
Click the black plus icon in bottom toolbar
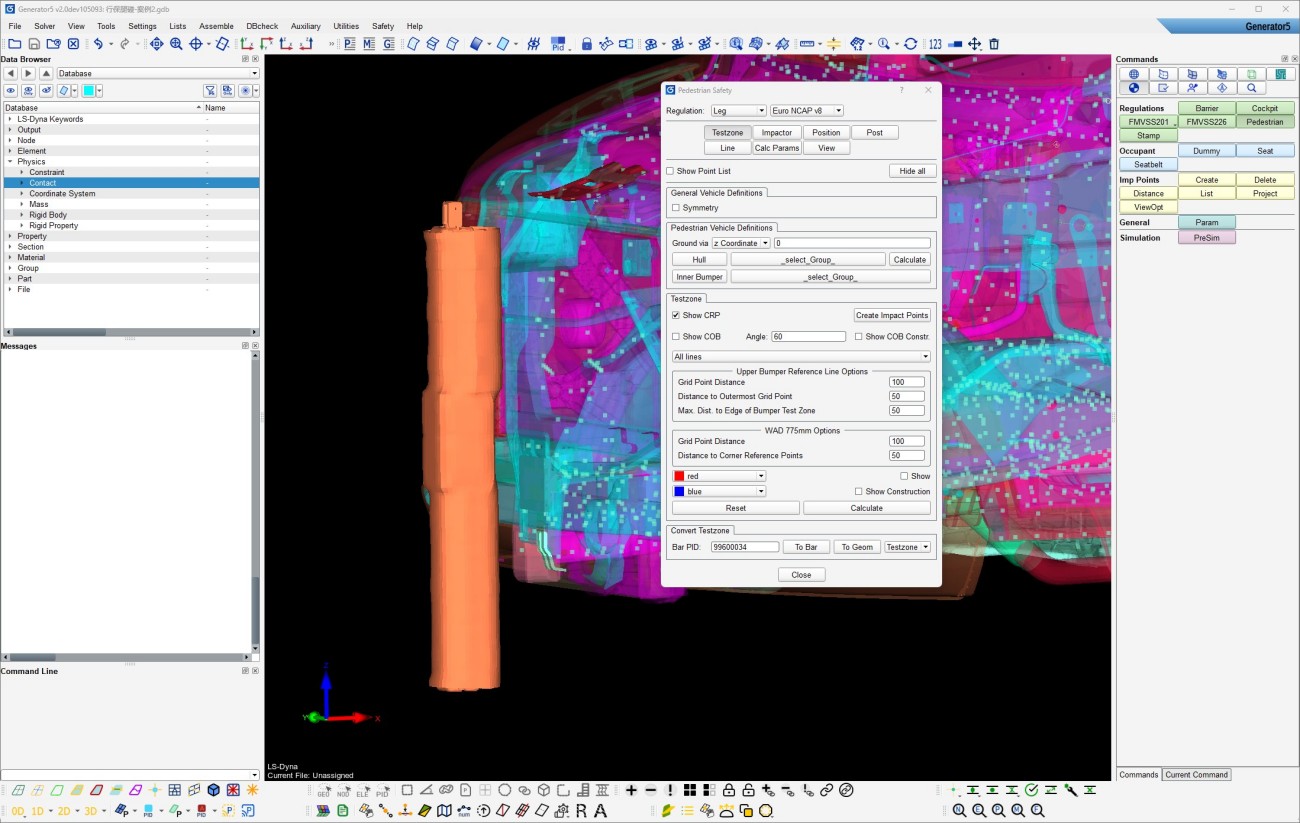[631, 790]
